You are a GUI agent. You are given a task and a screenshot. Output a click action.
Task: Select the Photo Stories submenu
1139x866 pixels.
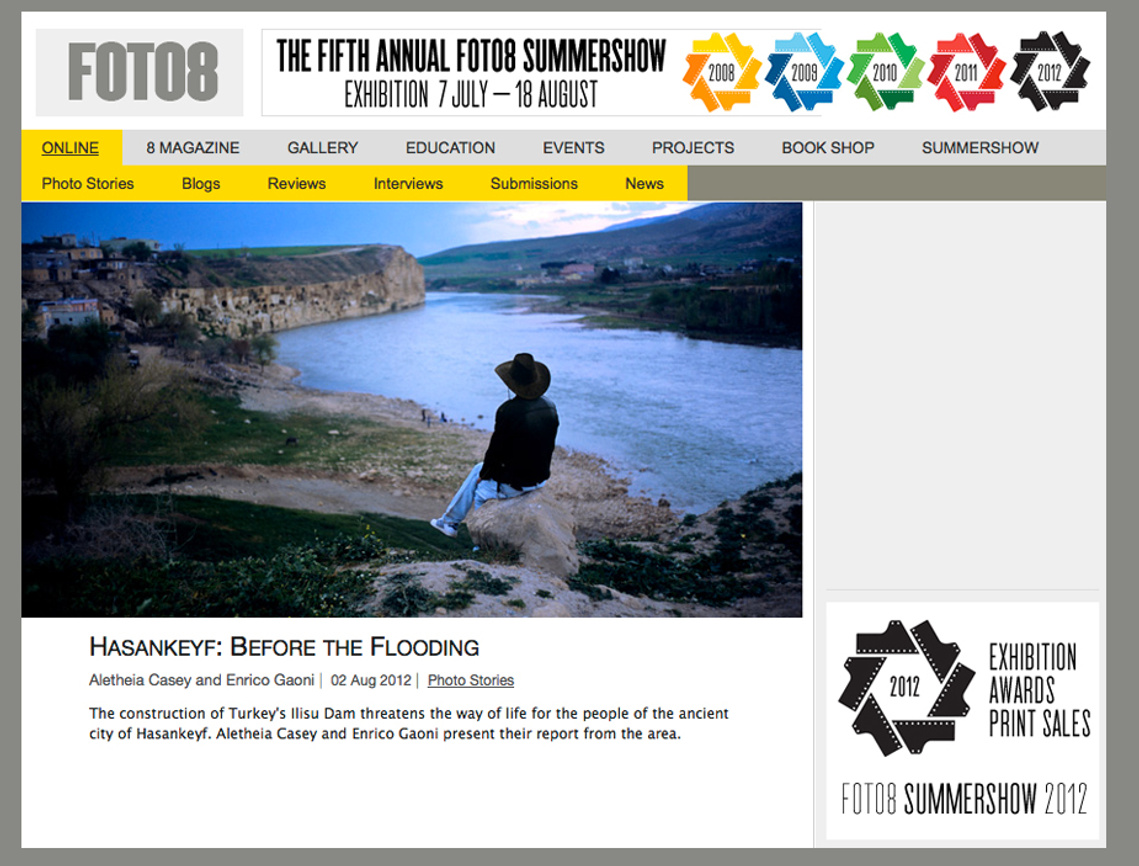[x=88, y=183]
